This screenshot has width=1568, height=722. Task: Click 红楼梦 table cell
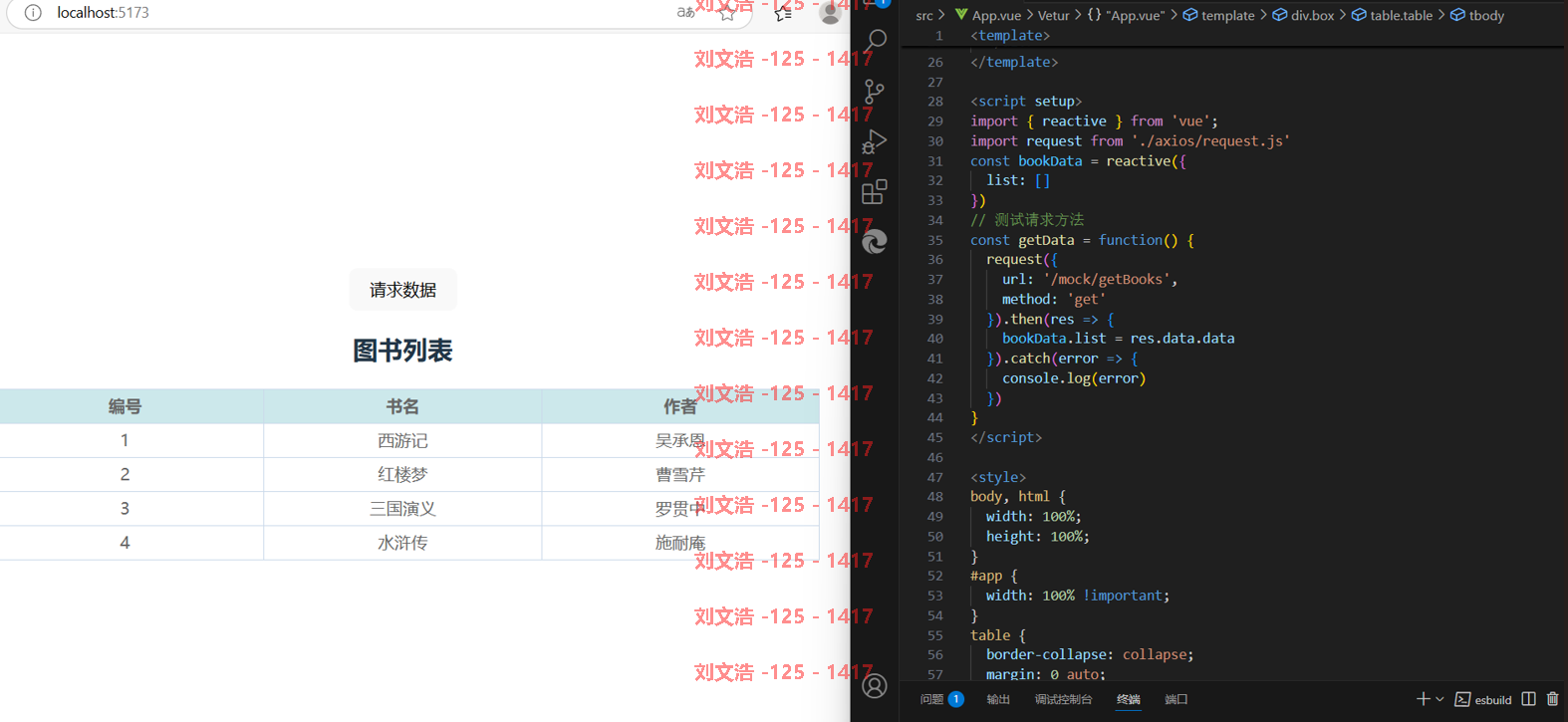click(x=402, y=475)
